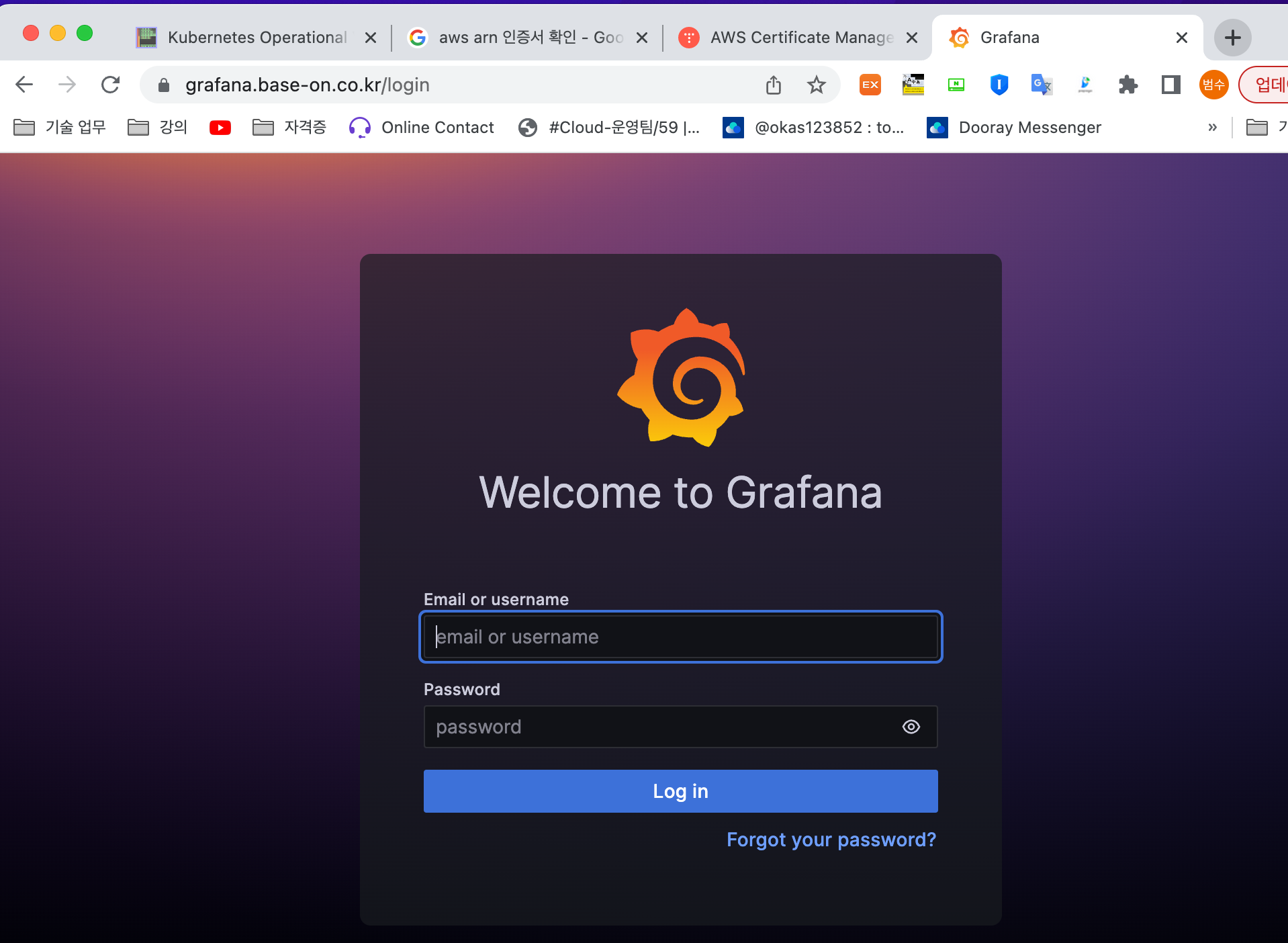
Task: Close the AWS Certificate Manager tab
Action: [912, 38]
